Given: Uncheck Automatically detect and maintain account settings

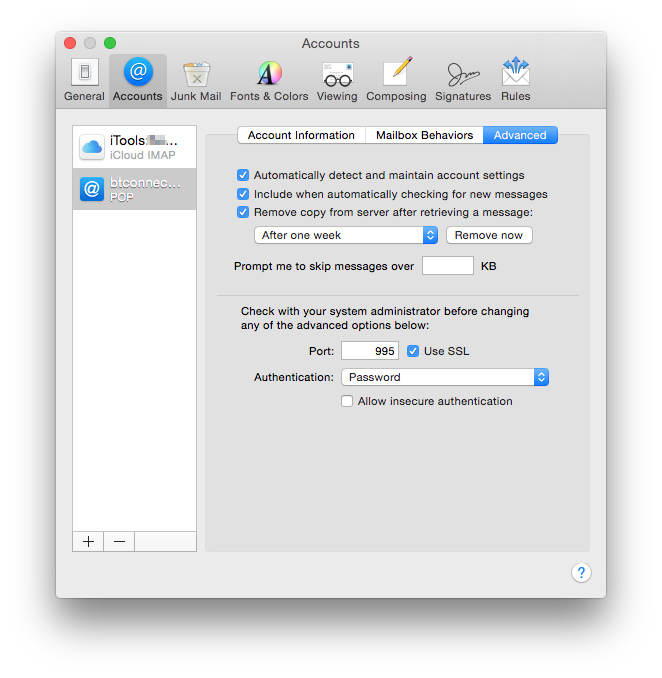Looking at the screenshot, I should pyautogui.click(x=243, y=175).
